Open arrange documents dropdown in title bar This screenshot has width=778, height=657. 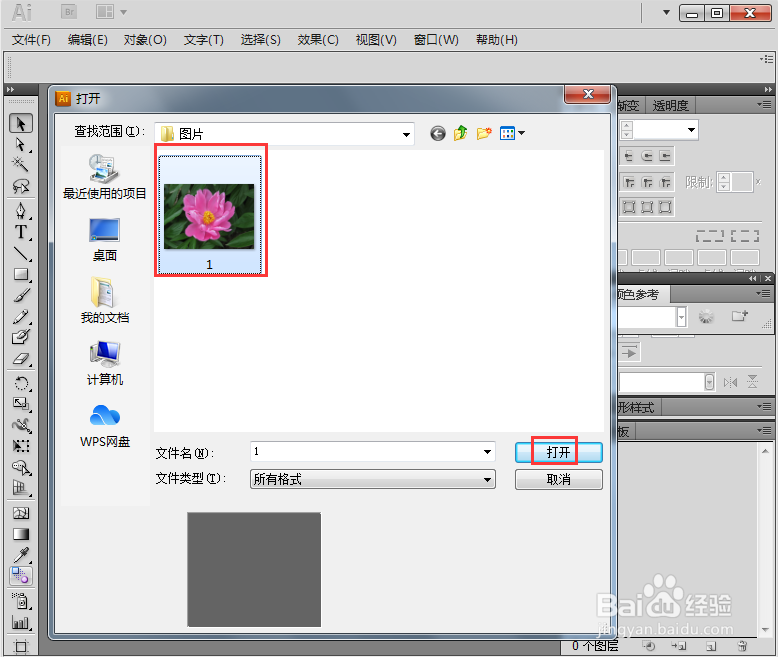click(111, 11)
